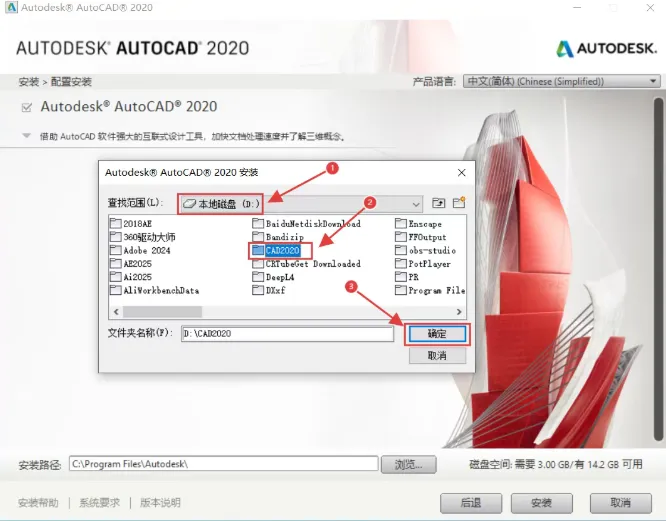The image size is (666, 521).
Task: Select the PR folder
Action: [x=407, y=277]
